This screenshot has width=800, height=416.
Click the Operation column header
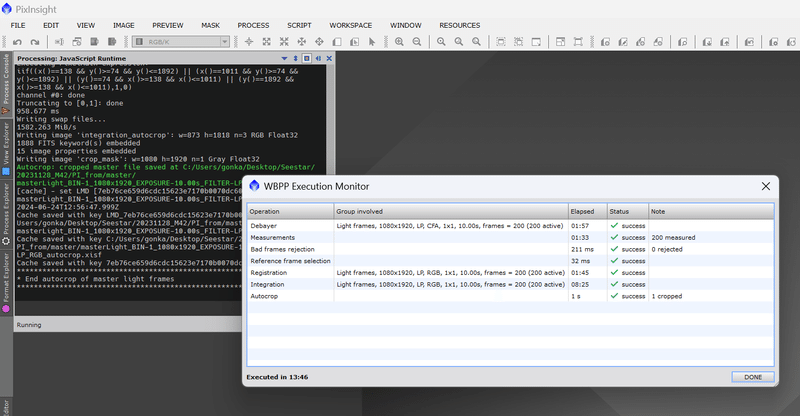(x=290, y=211)
